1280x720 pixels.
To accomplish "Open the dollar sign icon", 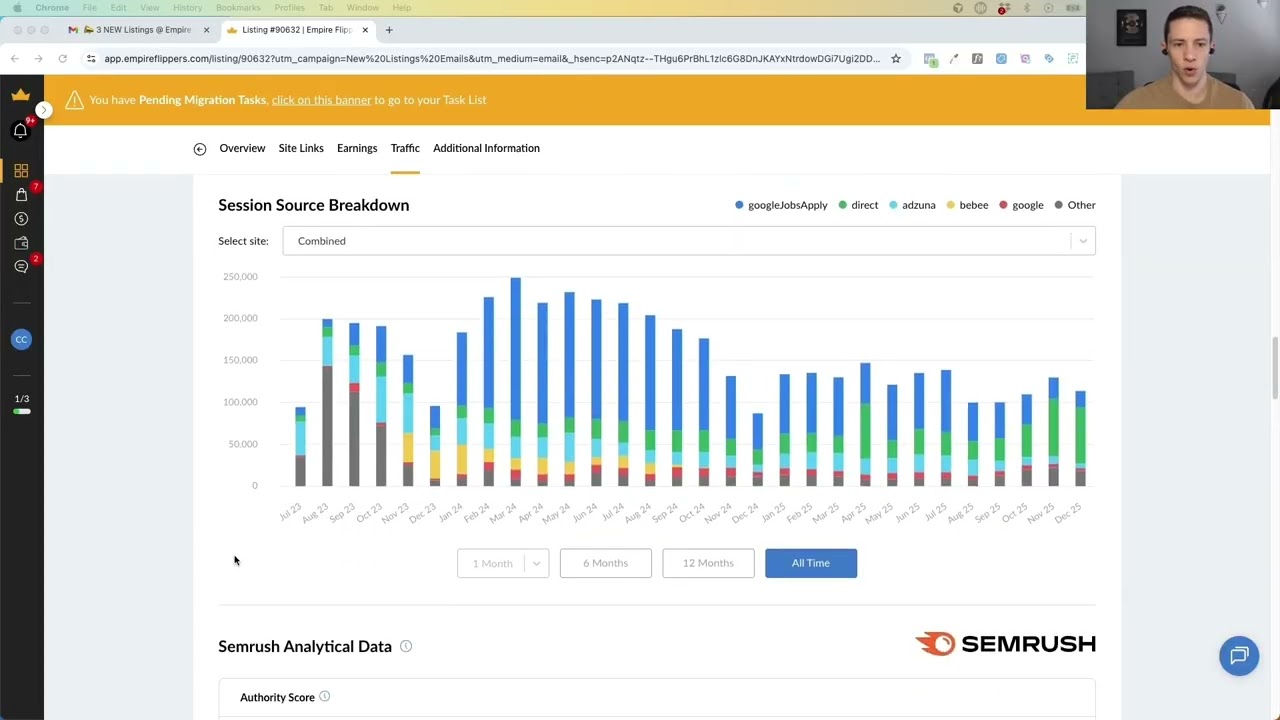I will (21, 219).
